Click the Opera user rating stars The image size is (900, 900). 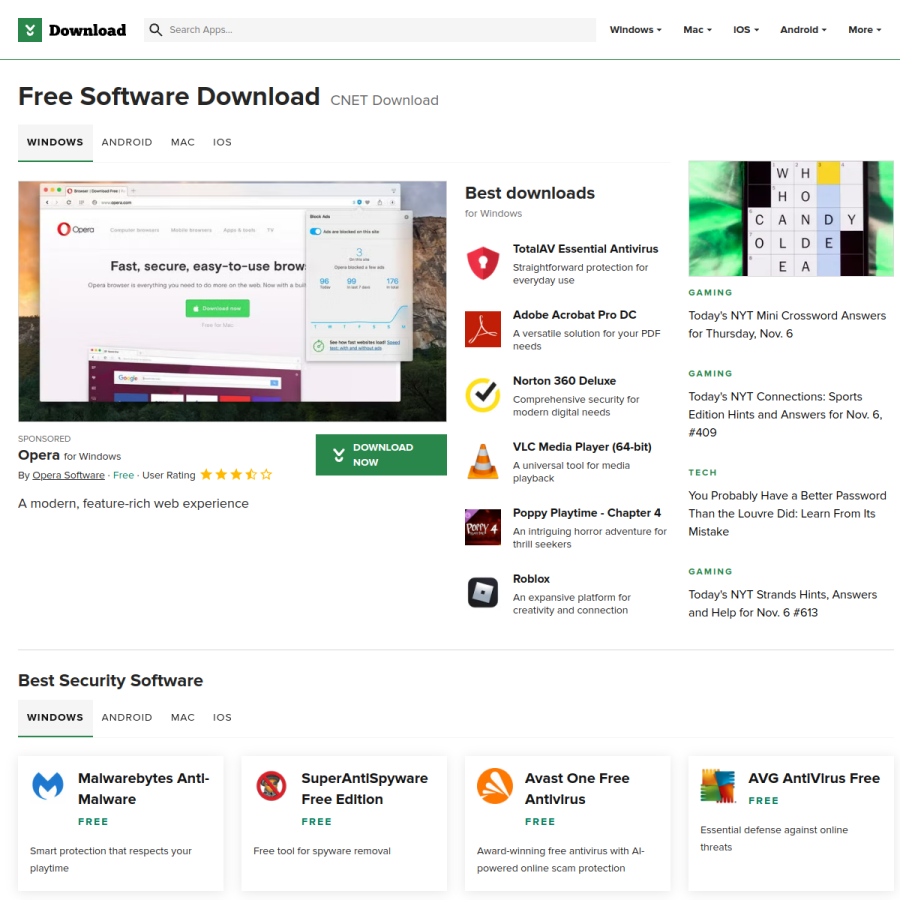coord(236,475)
